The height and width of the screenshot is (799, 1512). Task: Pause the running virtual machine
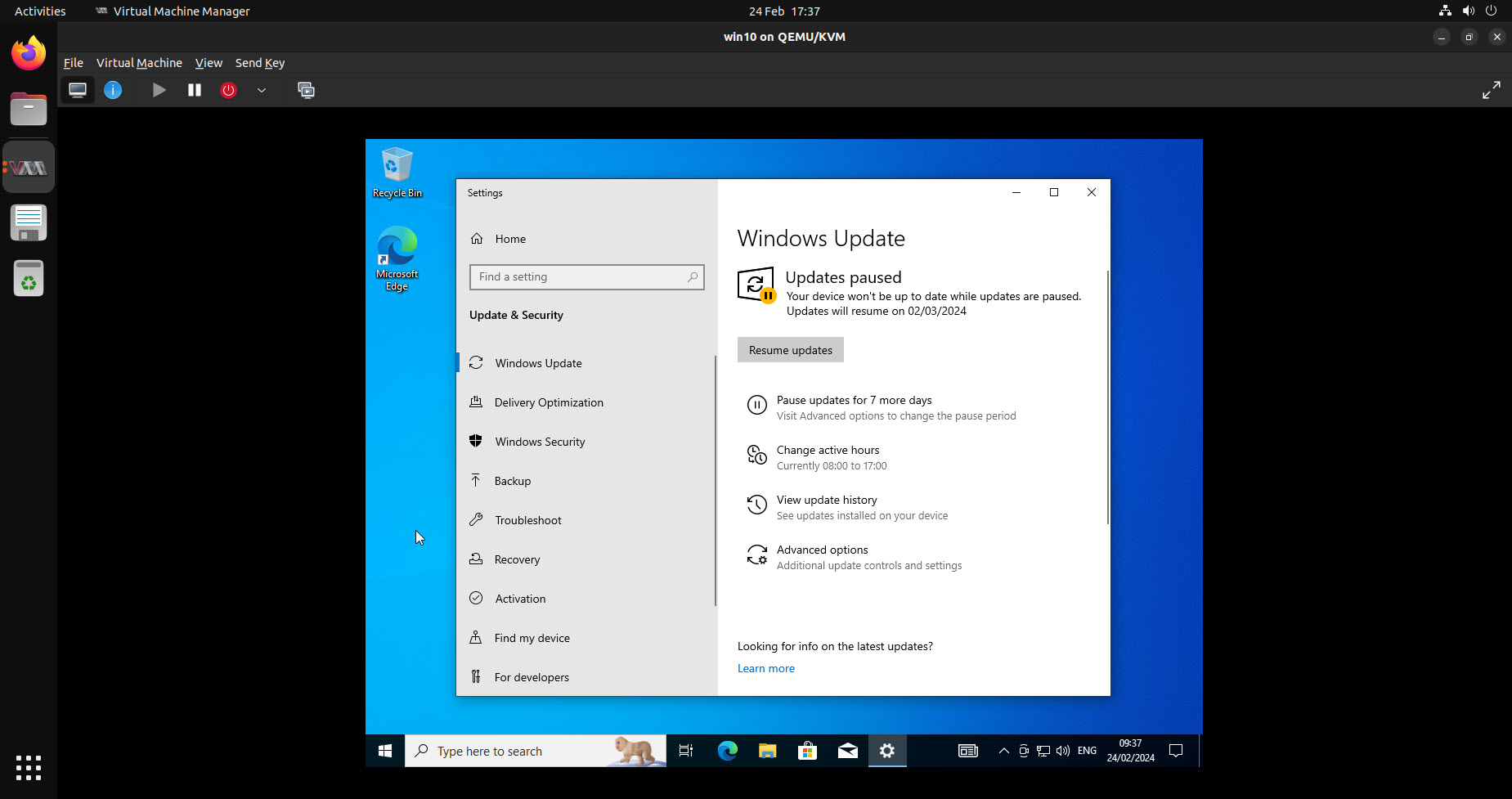pos(194,90)
